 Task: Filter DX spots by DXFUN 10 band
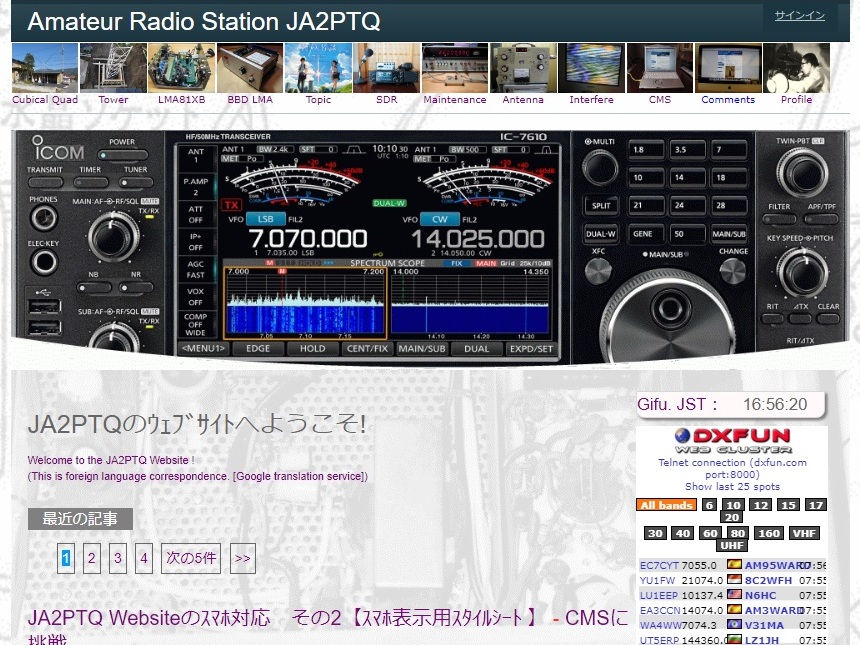[733, 505]
